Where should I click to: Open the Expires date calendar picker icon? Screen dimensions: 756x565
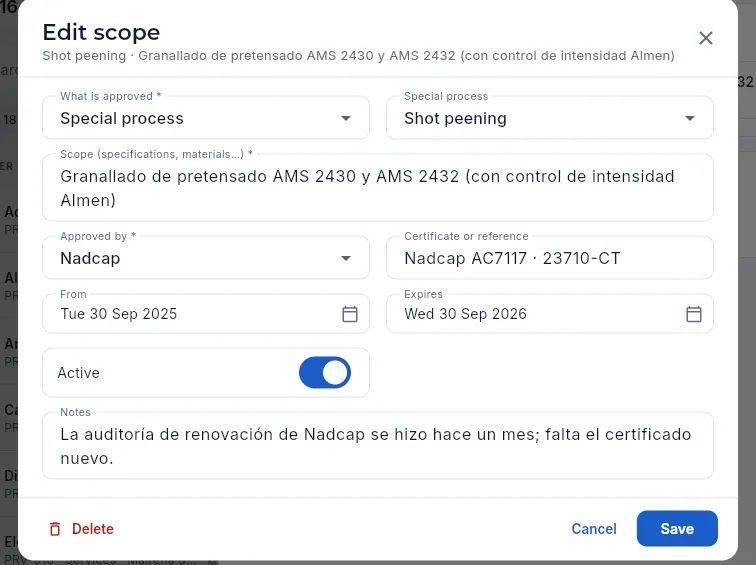(693, 314)
